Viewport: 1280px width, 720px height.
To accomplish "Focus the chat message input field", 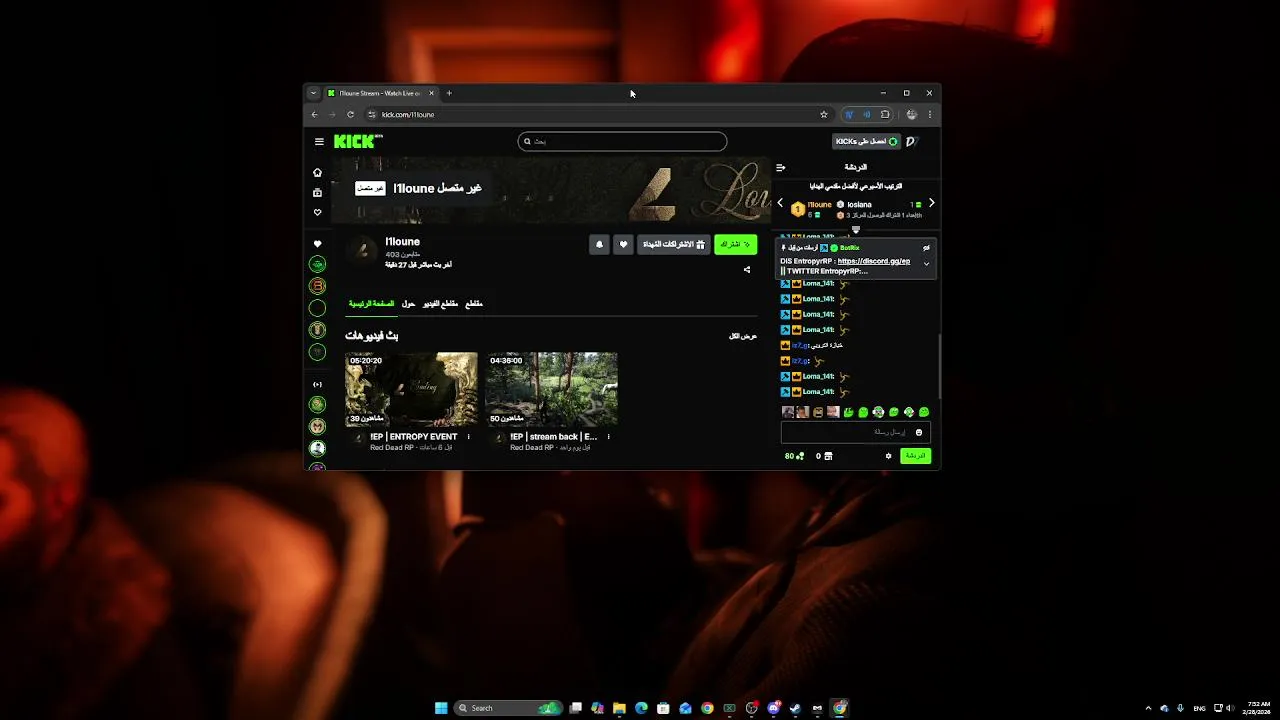I will tap(856, 432).
